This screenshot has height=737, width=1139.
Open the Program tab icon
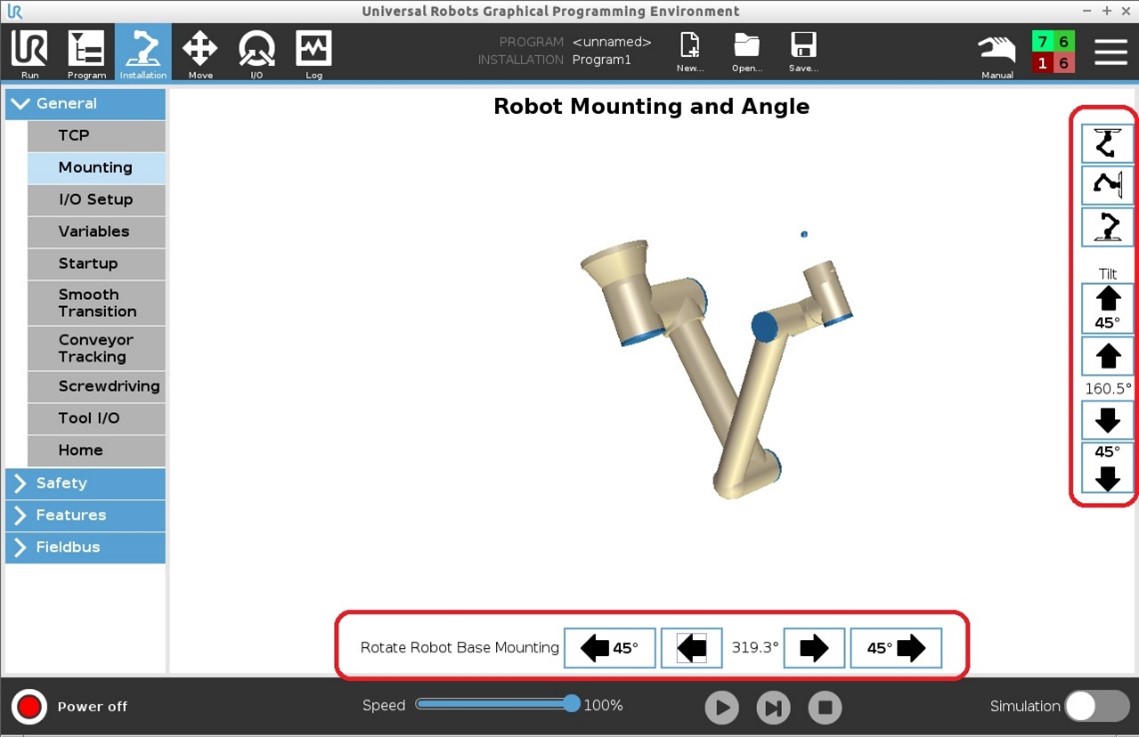click(x=86, y=52)
